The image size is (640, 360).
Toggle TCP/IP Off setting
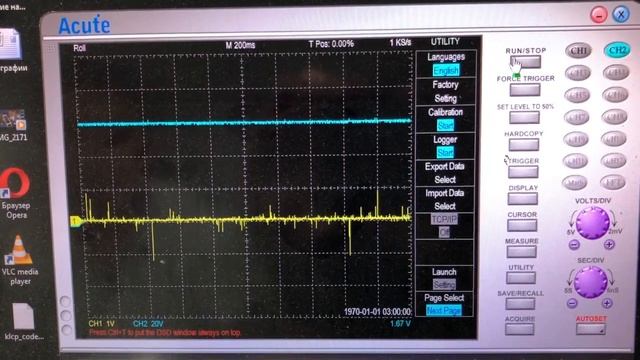click(444, 232)
